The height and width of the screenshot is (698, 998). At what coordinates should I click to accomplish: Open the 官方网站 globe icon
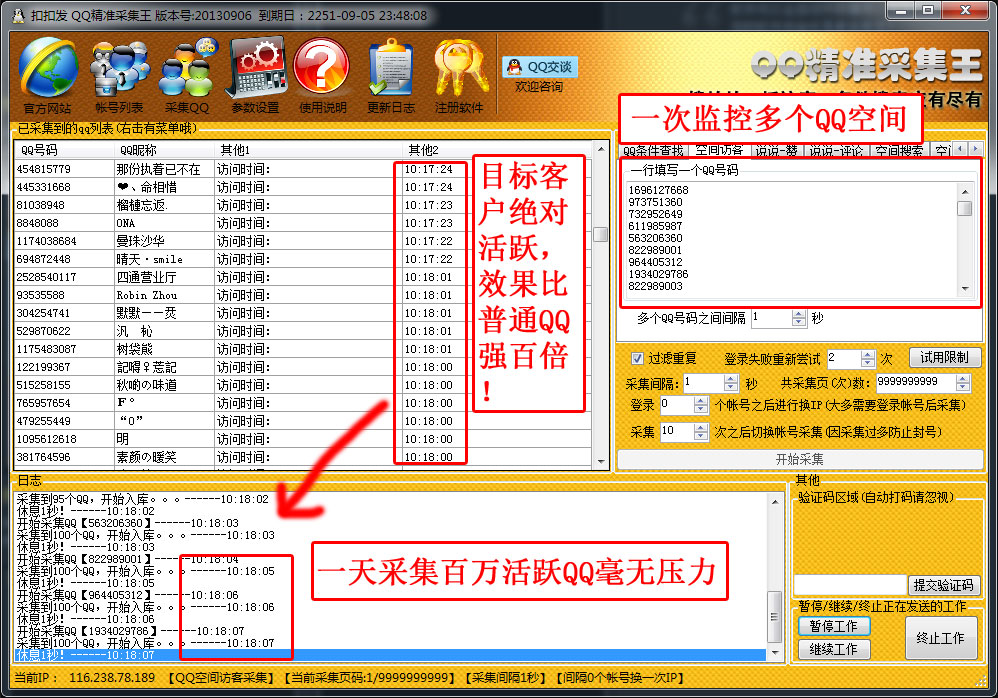click(x=48, y=75)
